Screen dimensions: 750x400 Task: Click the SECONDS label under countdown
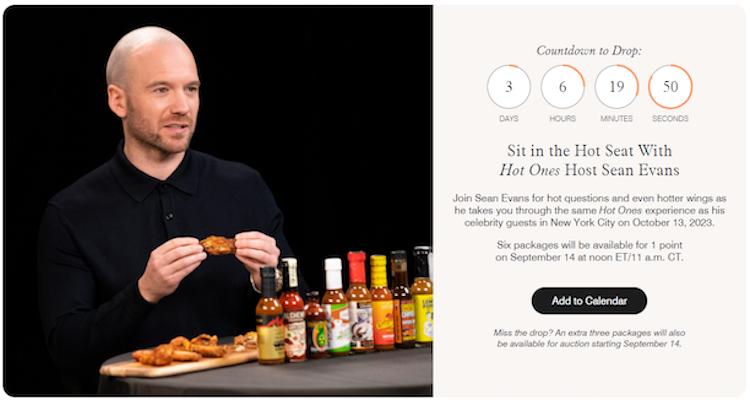click(x=670, y=118)
